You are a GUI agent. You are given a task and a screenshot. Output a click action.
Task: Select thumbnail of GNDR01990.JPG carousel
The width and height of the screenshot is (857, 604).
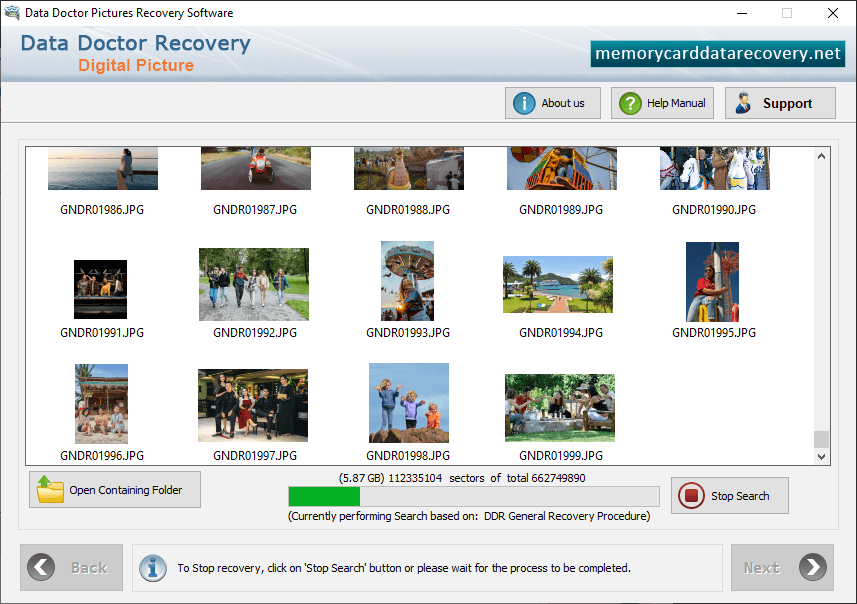715,168
